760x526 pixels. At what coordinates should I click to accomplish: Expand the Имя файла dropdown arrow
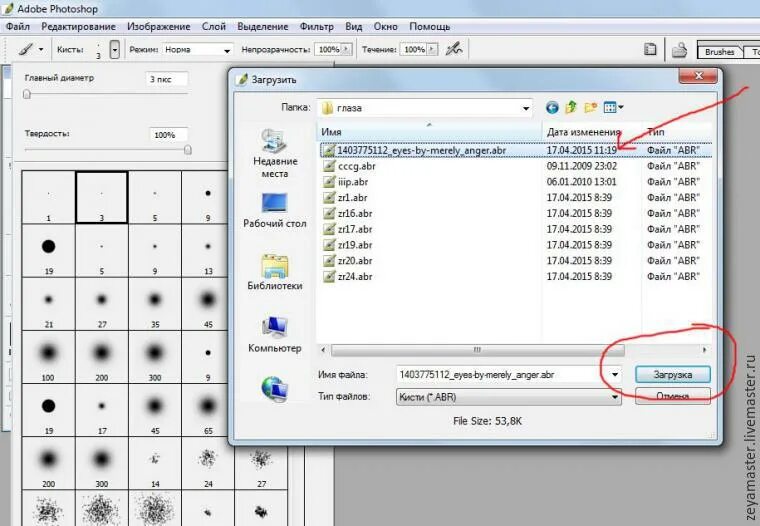(615, 375)
